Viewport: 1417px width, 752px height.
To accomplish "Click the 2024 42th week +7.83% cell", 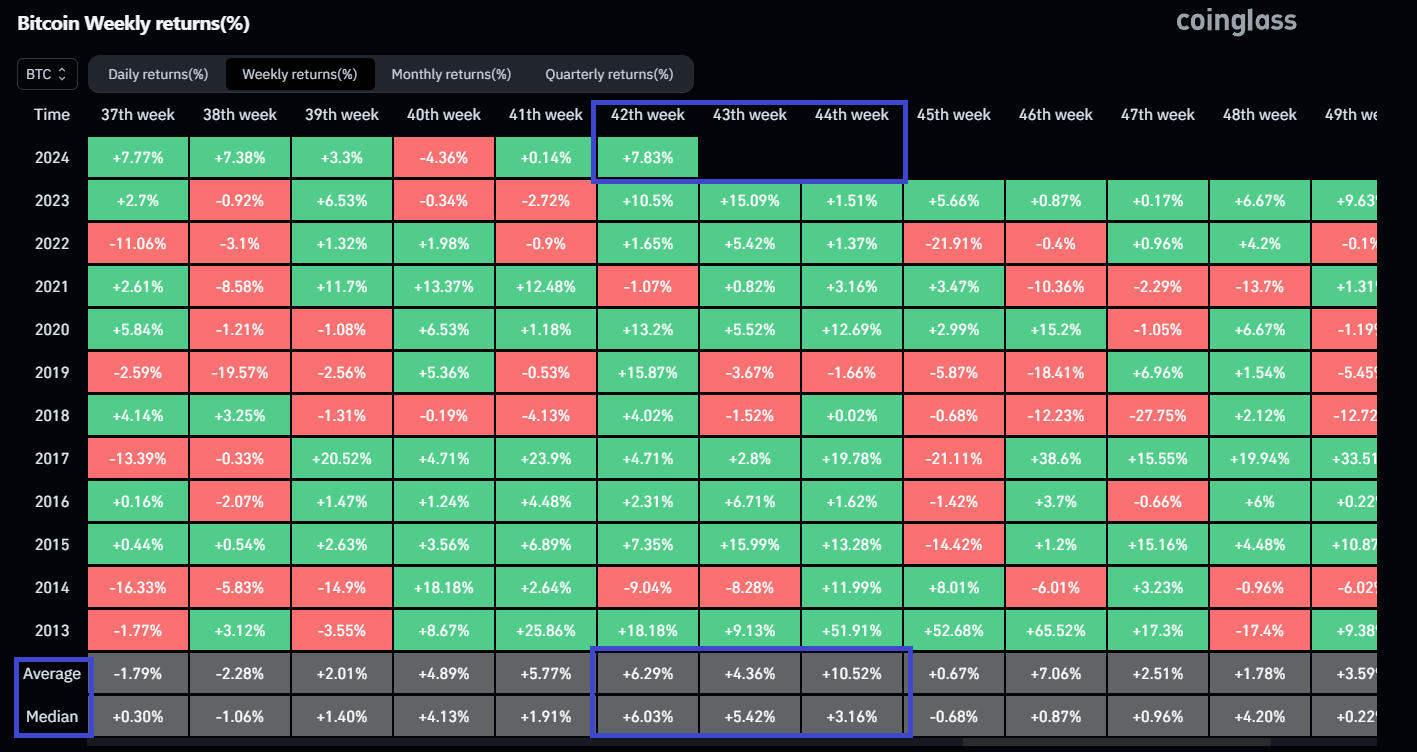I will pos(648,158).
